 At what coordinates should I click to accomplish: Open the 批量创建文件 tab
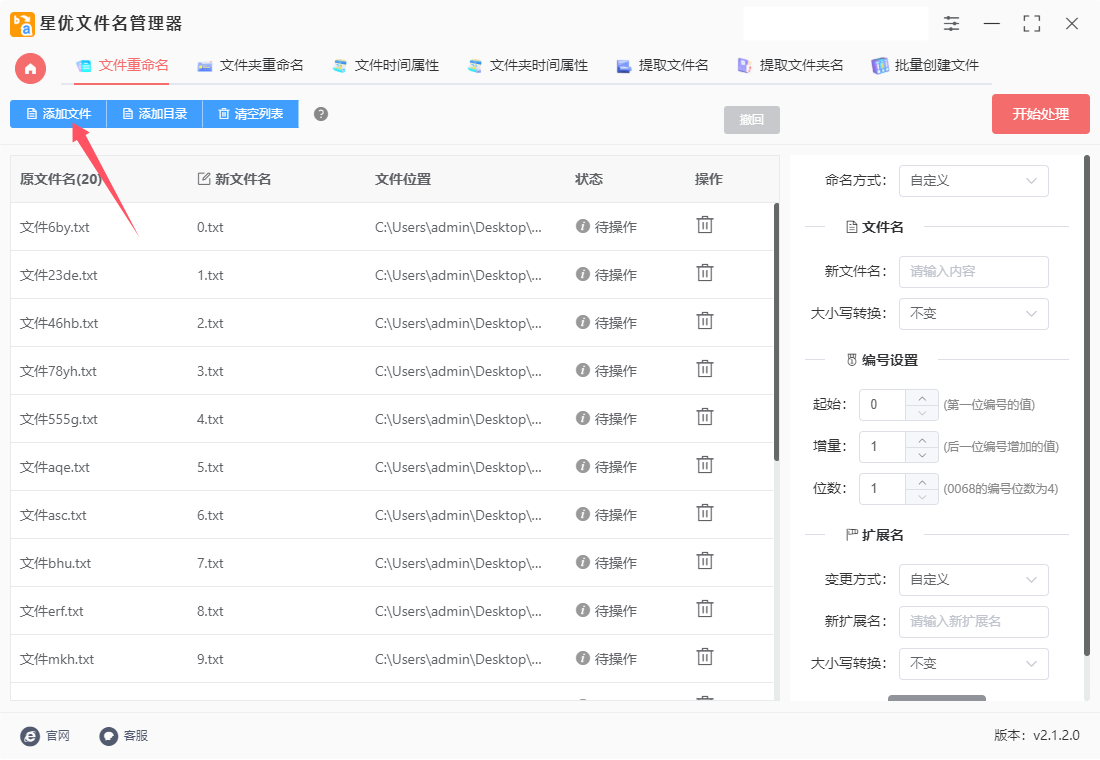click(925, 66)
